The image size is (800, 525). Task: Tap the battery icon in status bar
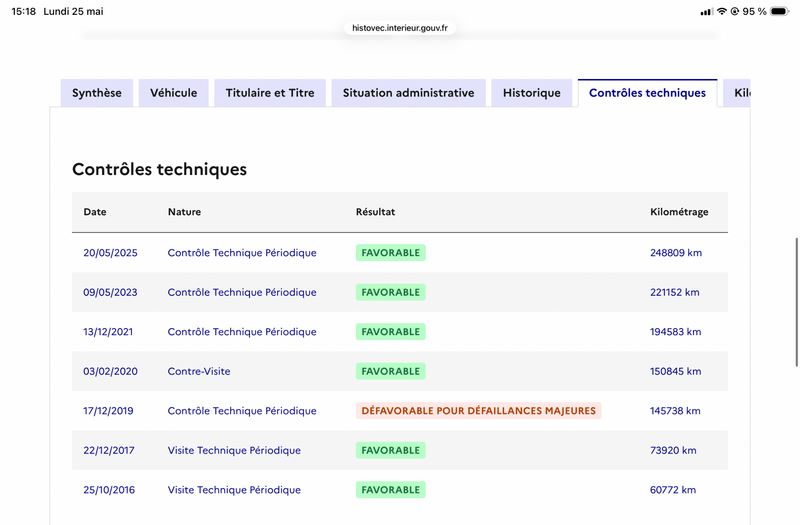780,11
